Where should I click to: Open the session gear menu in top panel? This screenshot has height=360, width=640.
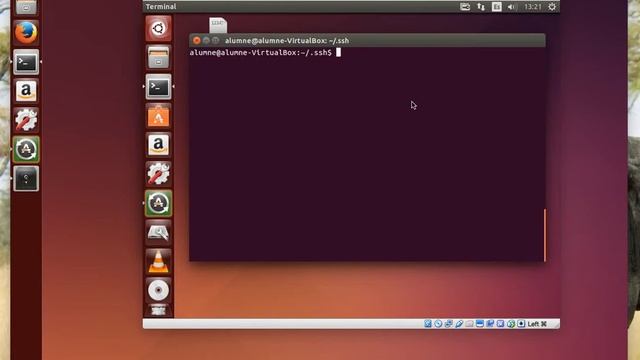552,7
